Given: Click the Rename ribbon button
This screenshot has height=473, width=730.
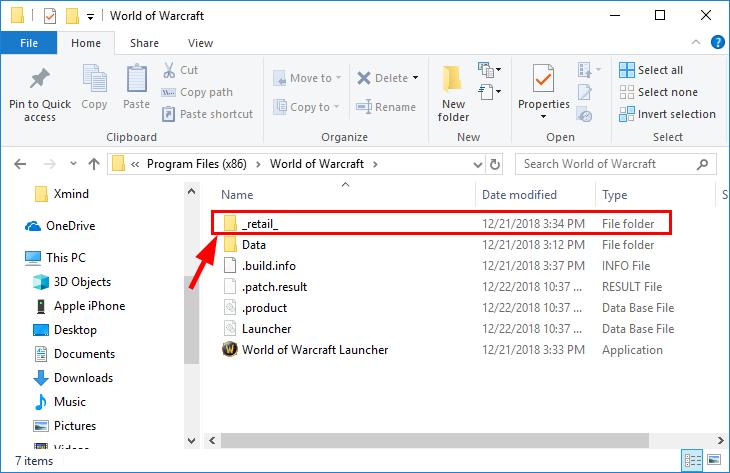Looking at the screenshot, I should click(386, 107).
